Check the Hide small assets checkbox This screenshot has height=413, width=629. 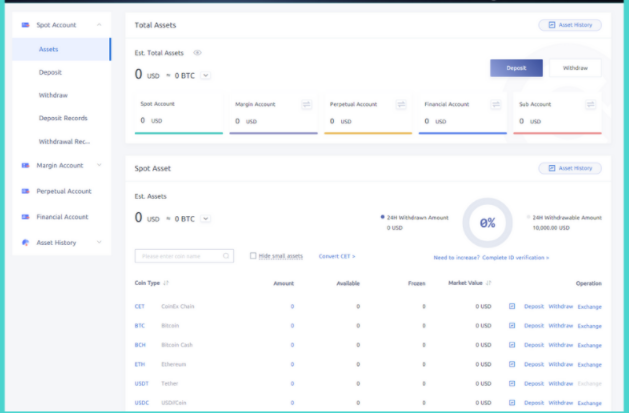(254, 256)
